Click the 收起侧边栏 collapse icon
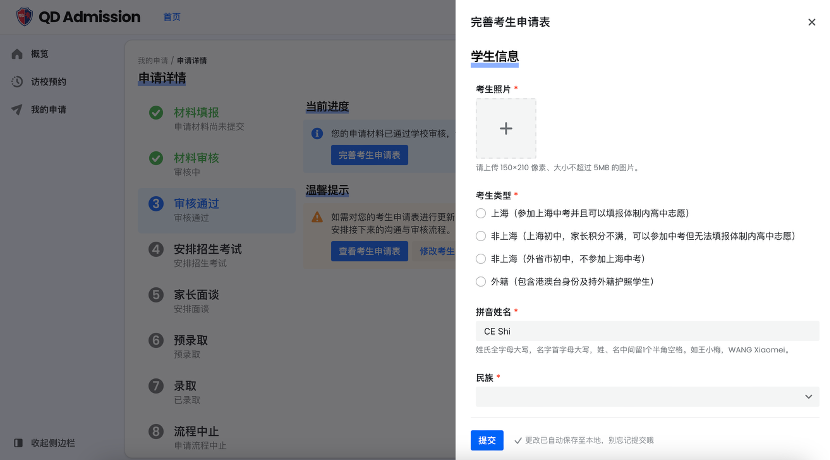The image size is (830, 460). click(17, 443)
